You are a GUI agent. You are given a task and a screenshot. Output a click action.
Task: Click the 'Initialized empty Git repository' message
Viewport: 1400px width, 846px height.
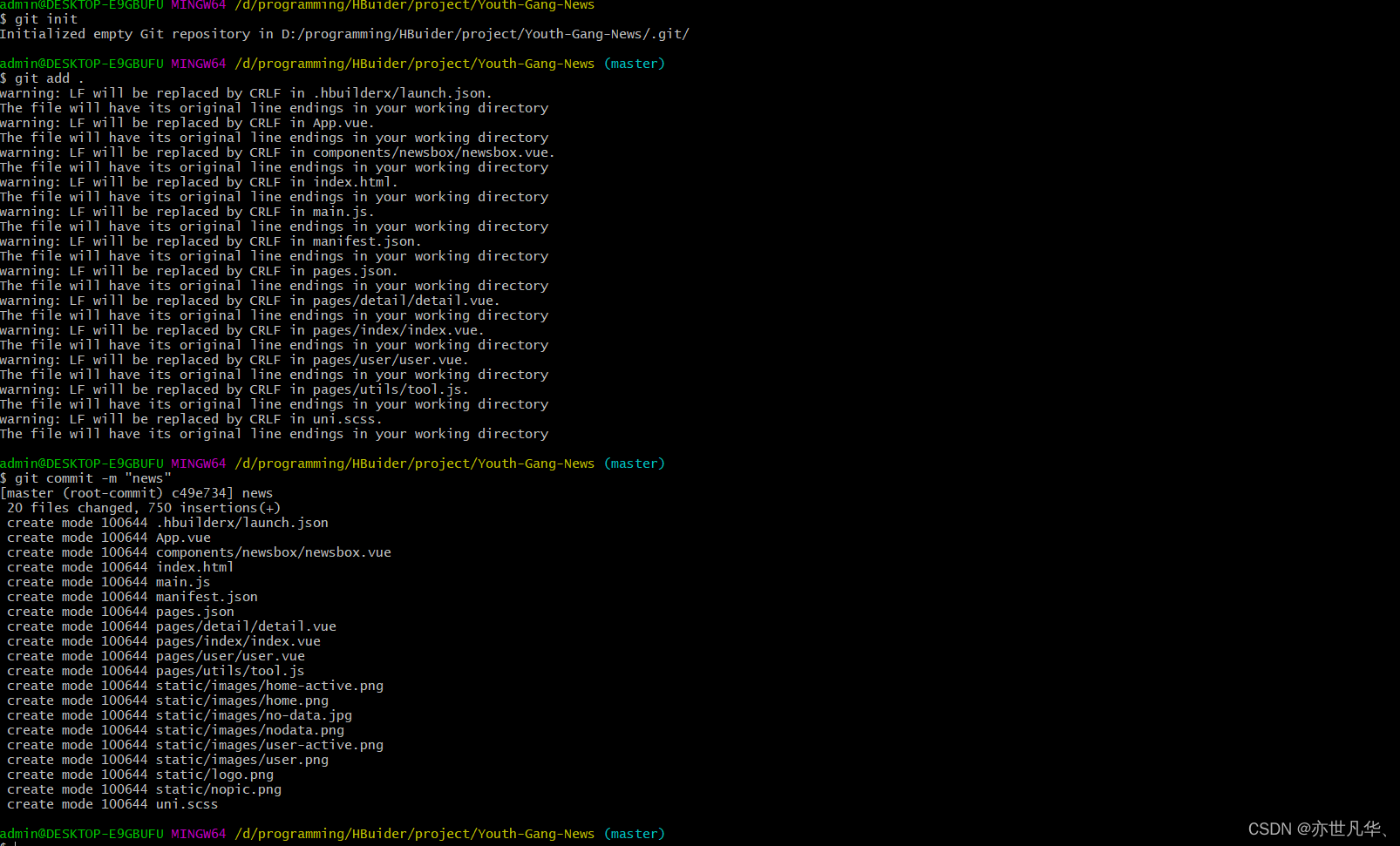coord(344,34)
